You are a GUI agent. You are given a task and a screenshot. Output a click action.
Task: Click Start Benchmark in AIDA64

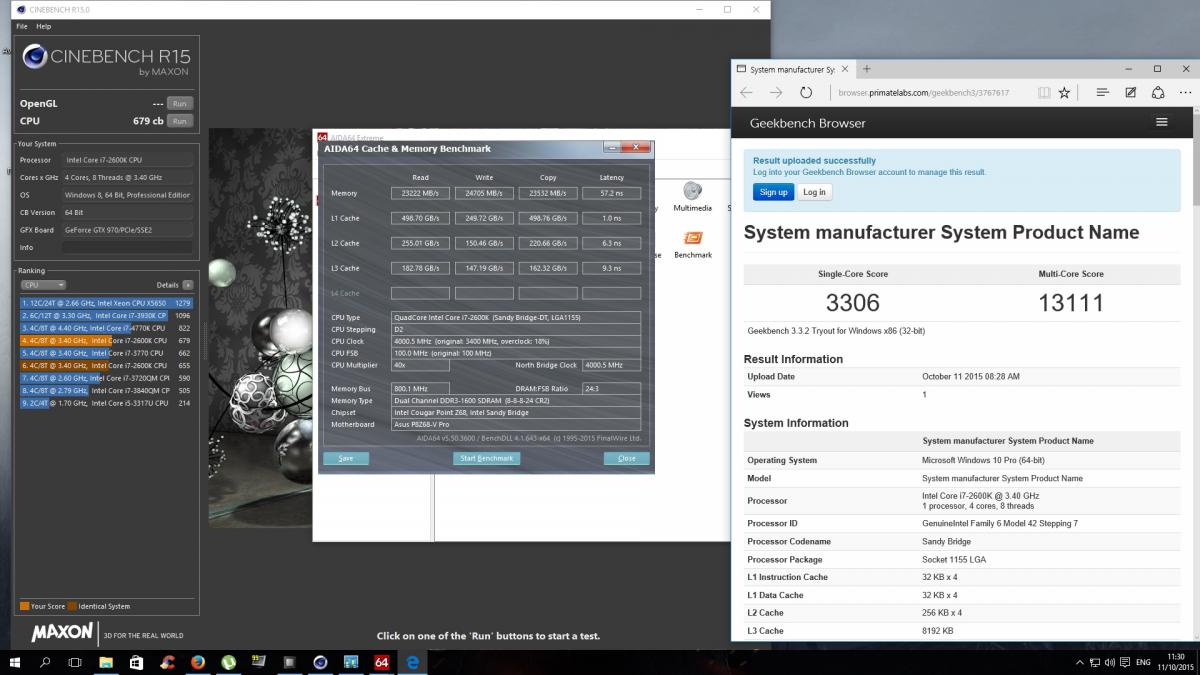(x=486, y=458)
